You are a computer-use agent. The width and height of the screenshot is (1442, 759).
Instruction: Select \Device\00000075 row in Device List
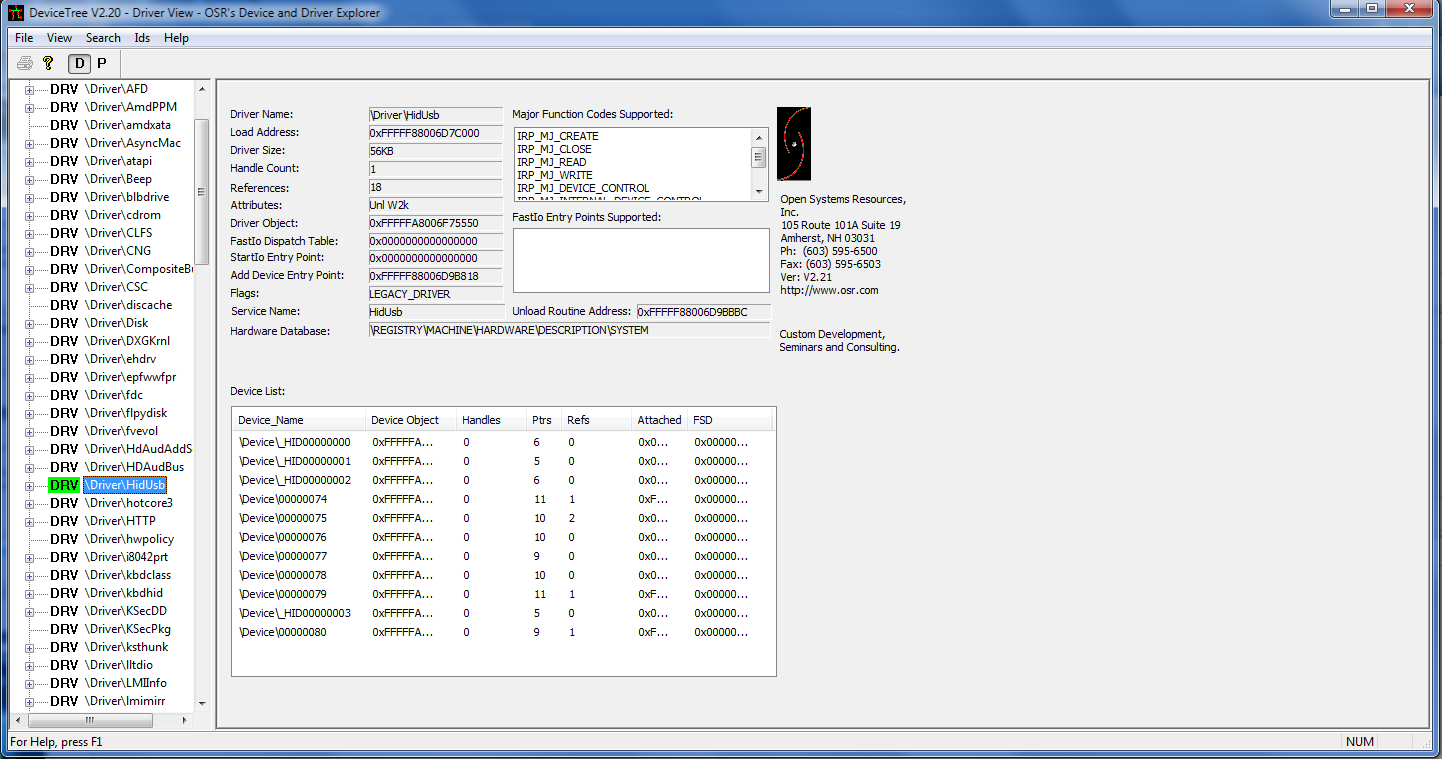click(x=283, y=518)
